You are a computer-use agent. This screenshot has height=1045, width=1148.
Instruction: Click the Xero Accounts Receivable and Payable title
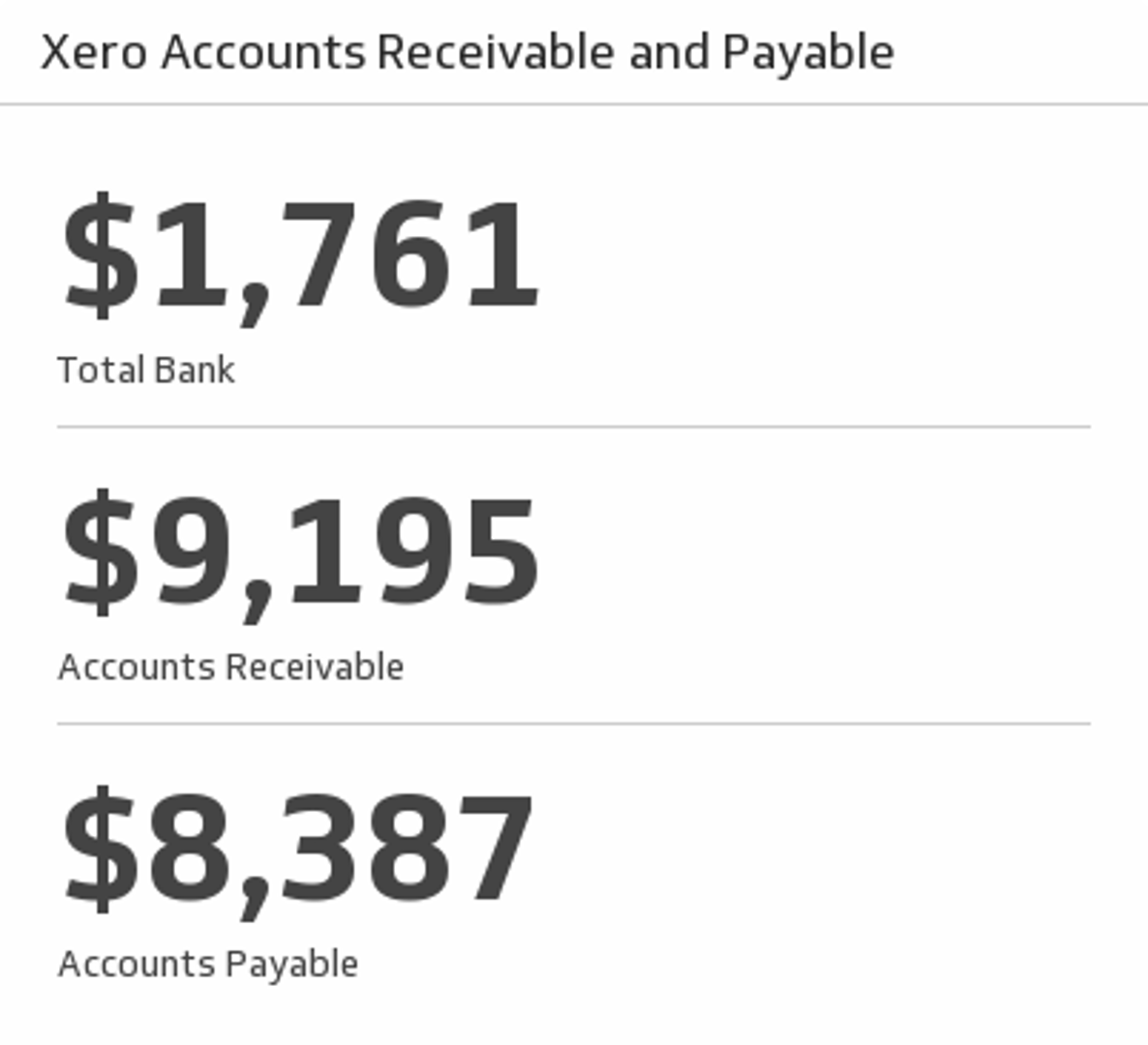tap(467, 52)
